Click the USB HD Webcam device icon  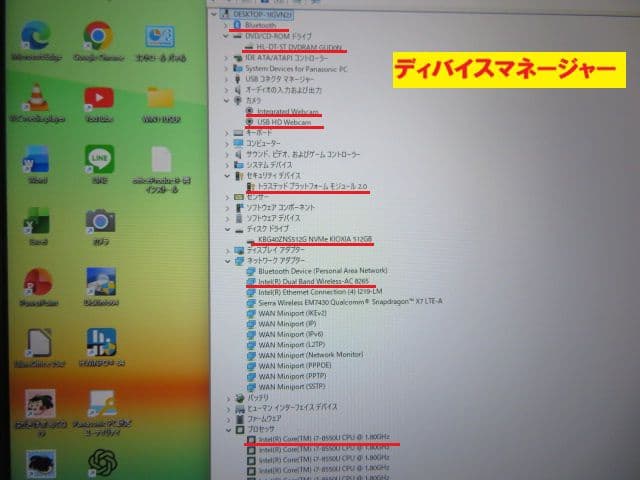250,122
